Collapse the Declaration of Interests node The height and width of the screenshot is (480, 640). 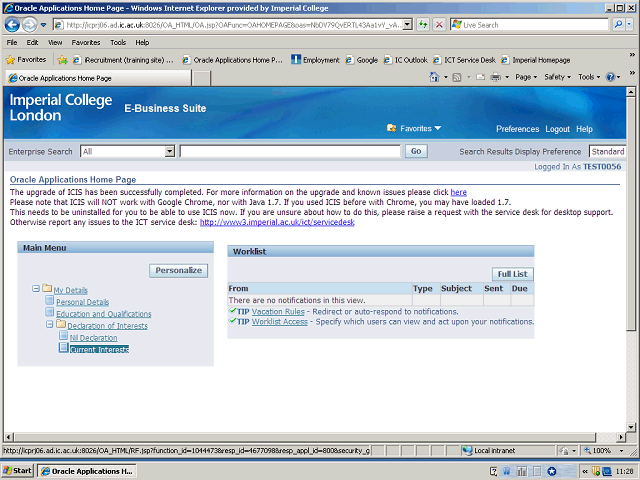[49, 325]
